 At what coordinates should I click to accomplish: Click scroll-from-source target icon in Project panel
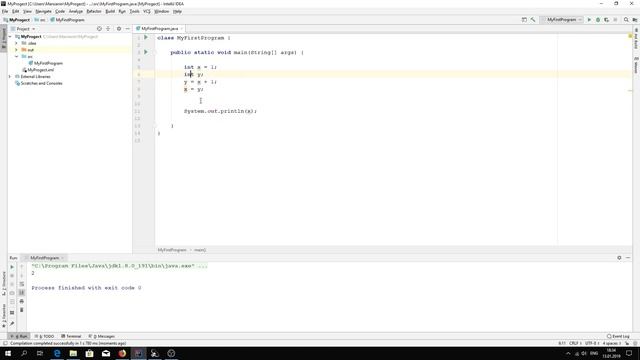coord(99,29)
